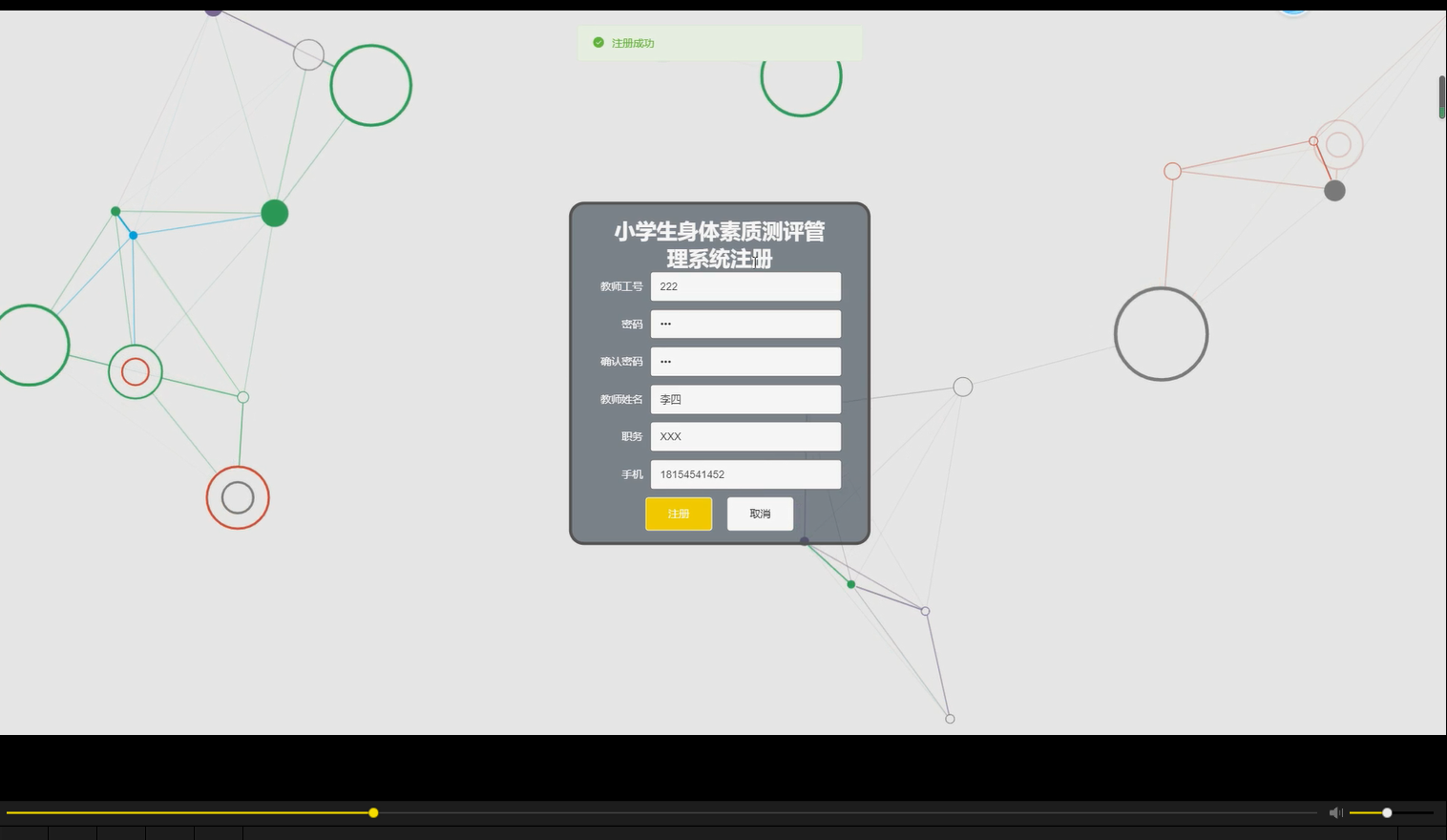The height and width of the screenshot is (840, 1447).
Task: Click the 小学生身体素质测评管理系统注册 title
Action: click(720, 245)
